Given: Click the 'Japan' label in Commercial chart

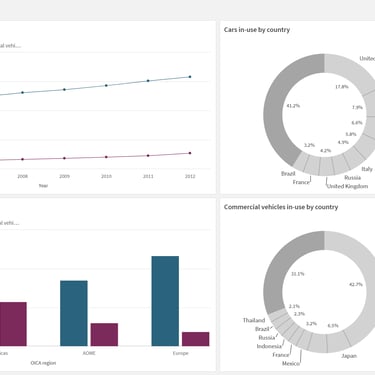Looking at the screenshot, I should click(349, 356).
